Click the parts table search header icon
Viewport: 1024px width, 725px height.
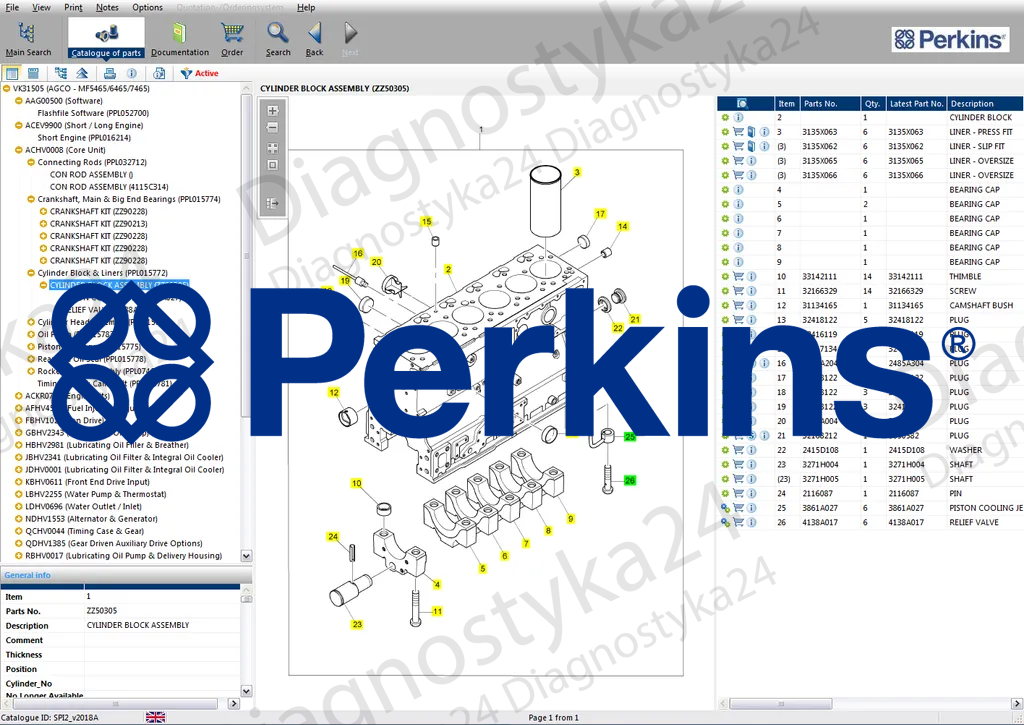(742, 103)
